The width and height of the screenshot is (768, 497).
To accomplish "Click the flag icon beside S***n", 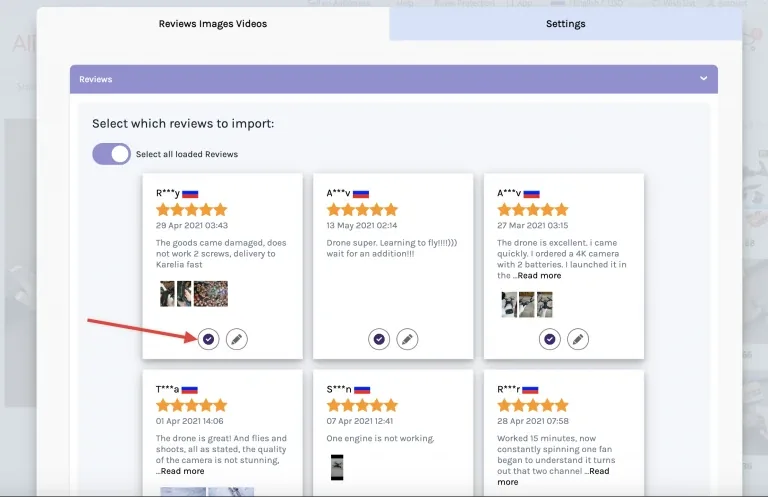I will pyautogui.click(x=362, y=390).
